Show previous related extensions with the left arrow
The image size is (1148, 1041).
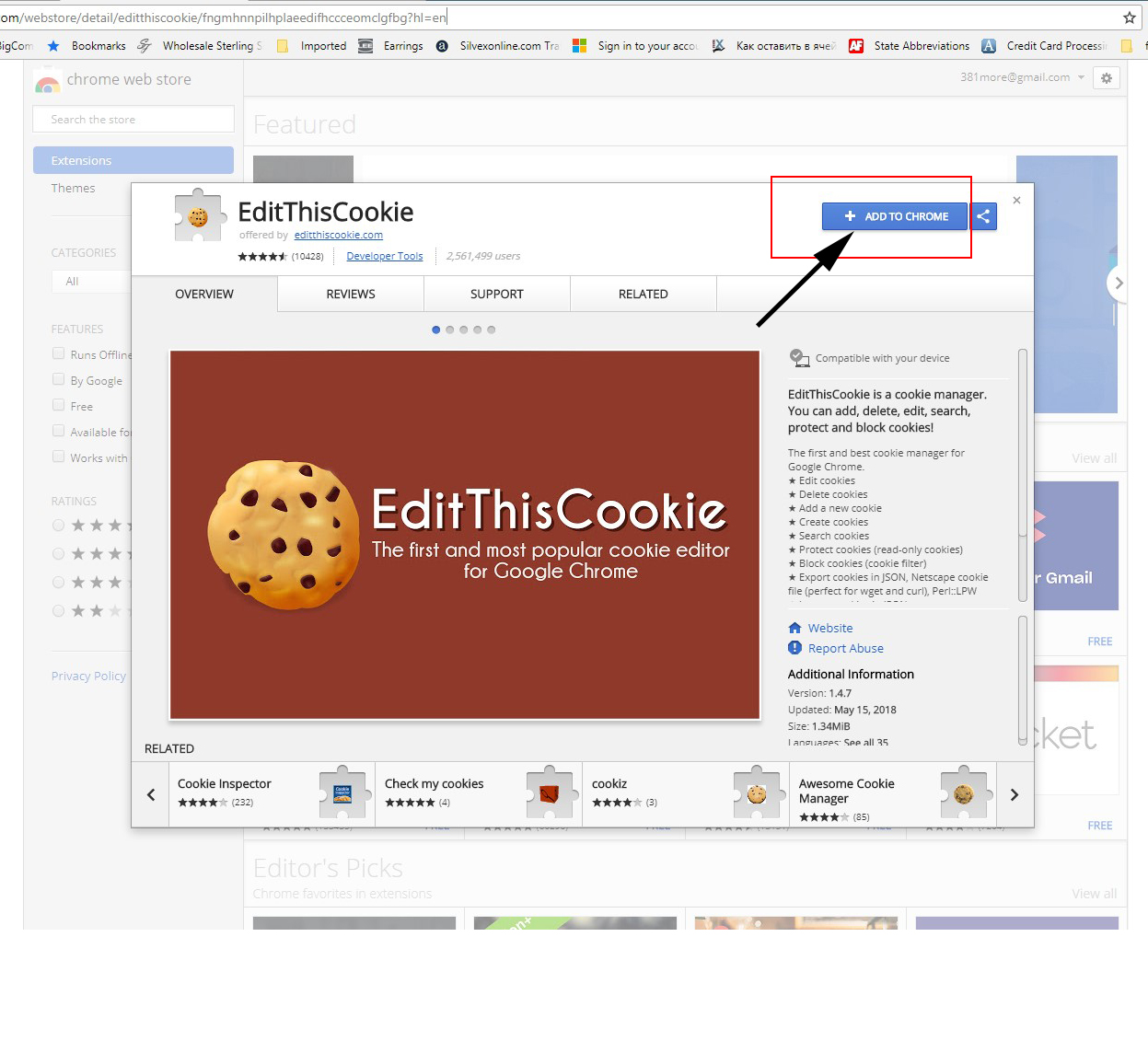[151, 794]
